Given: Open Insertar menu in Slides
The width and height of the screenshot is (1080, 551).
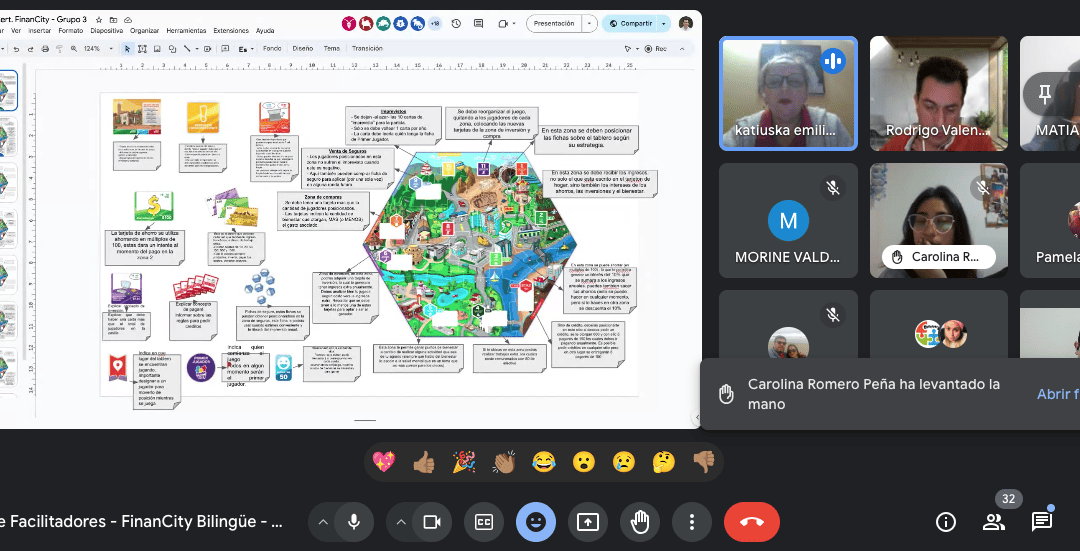Looking at the screenshot, I should coord(39,30).
